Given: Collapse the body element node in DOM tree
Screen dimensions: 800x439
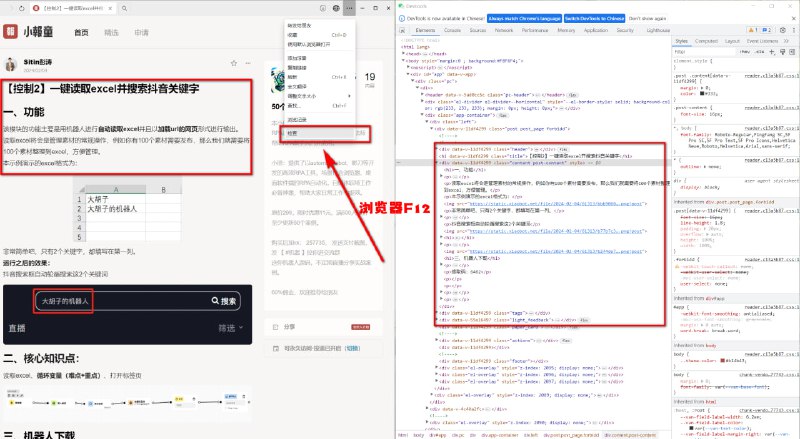Looking at the screenshot, I should coord(401,60).
